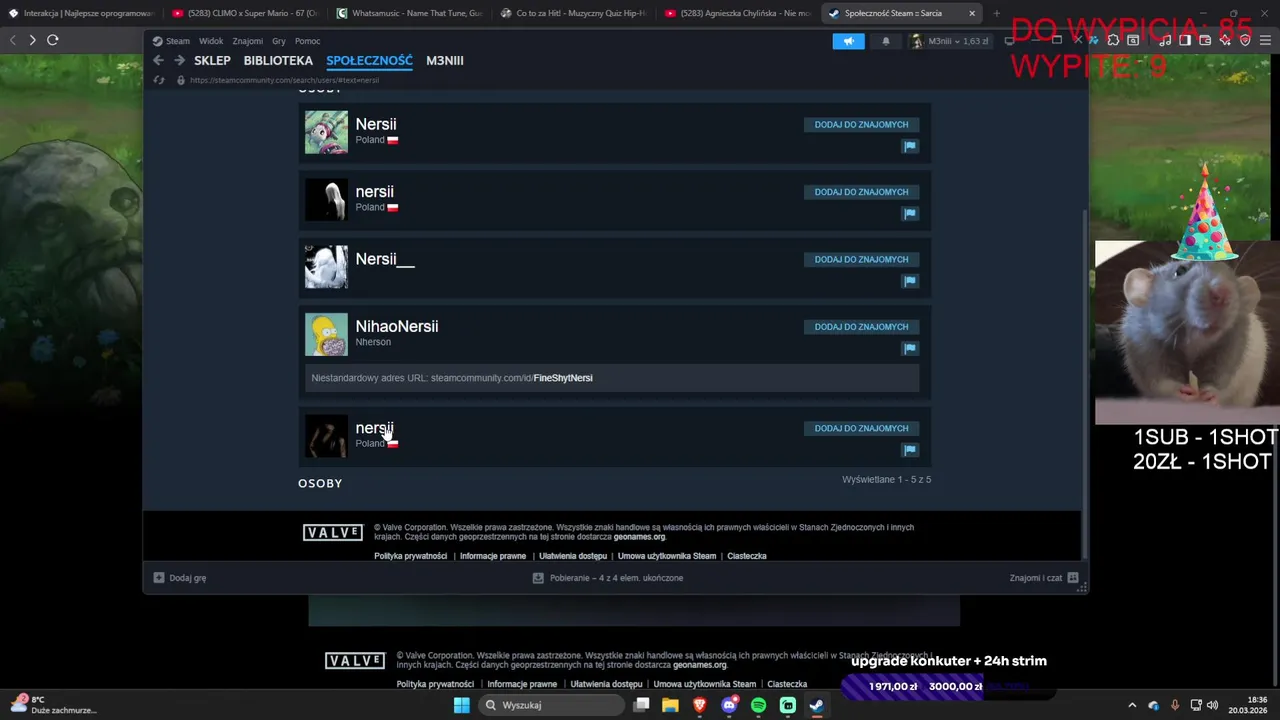Screen dimensions: 1280x720
Task: Switch to the SKLEP tab
Action: (x=212, y=61)
